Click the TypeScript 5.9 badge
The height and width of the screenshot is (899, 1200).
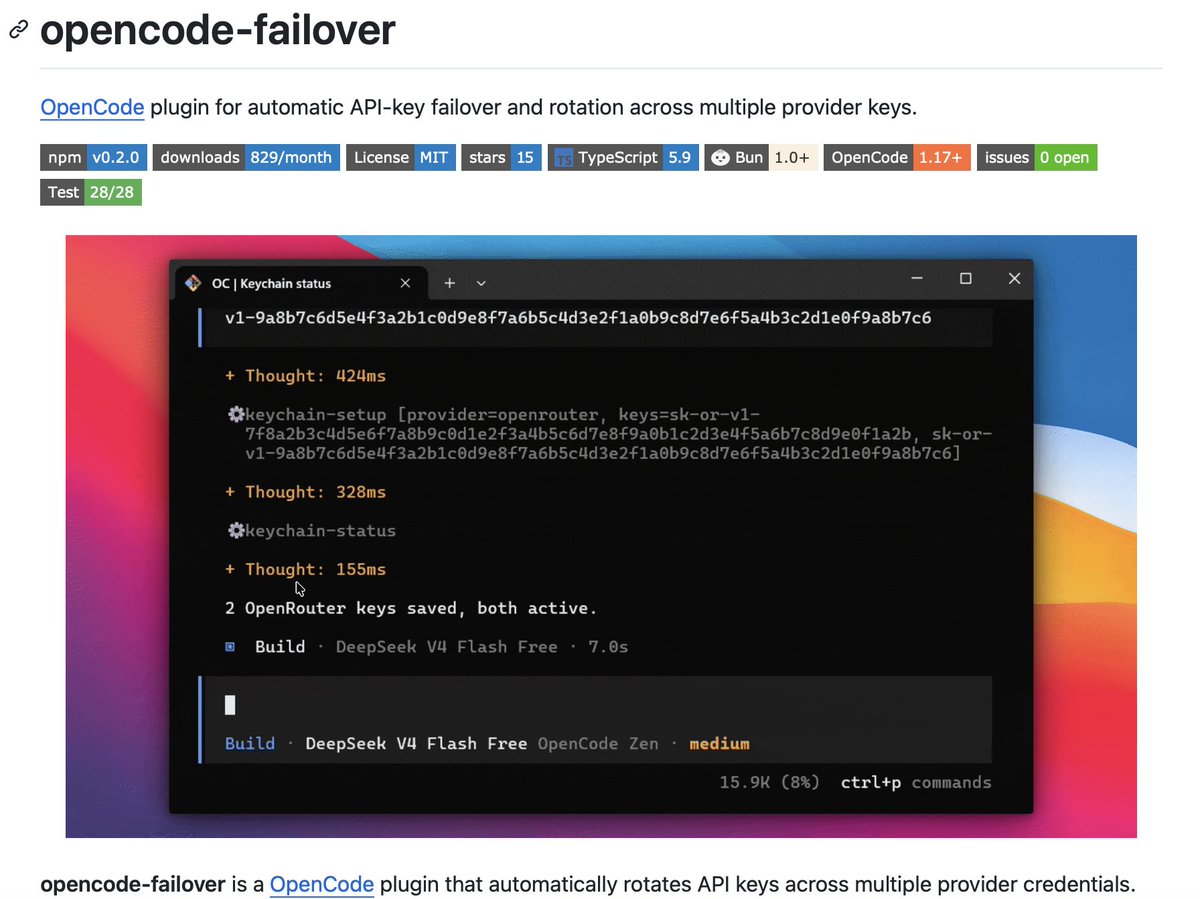coord(624,157)
